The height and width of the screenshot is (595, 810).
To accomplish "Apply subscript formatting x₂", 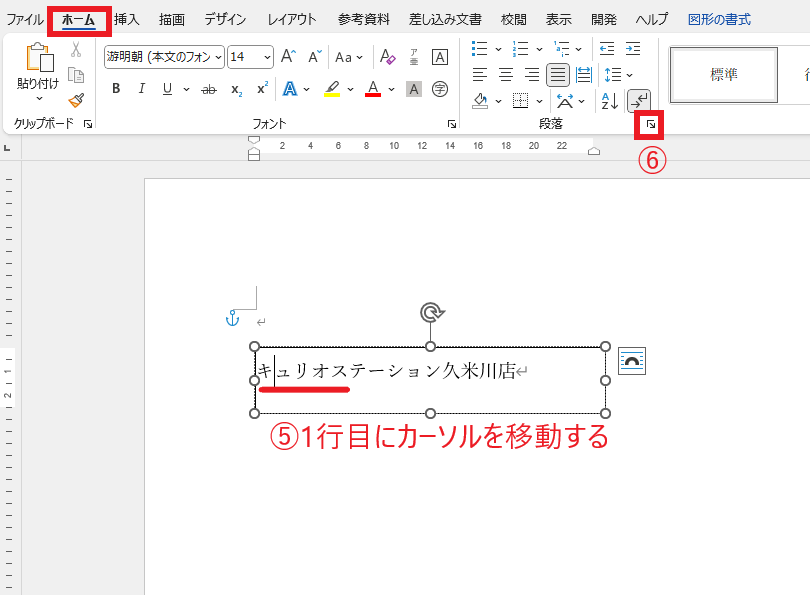I will [x=236, y=90].
